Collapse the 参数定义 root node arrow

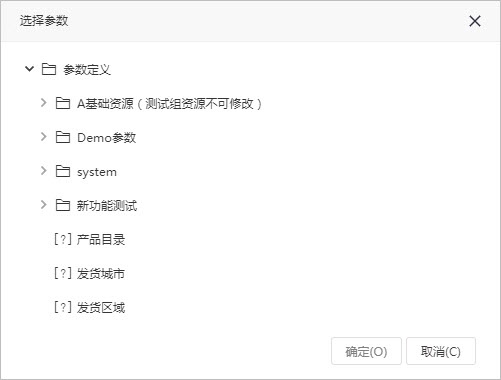(29, 69)
